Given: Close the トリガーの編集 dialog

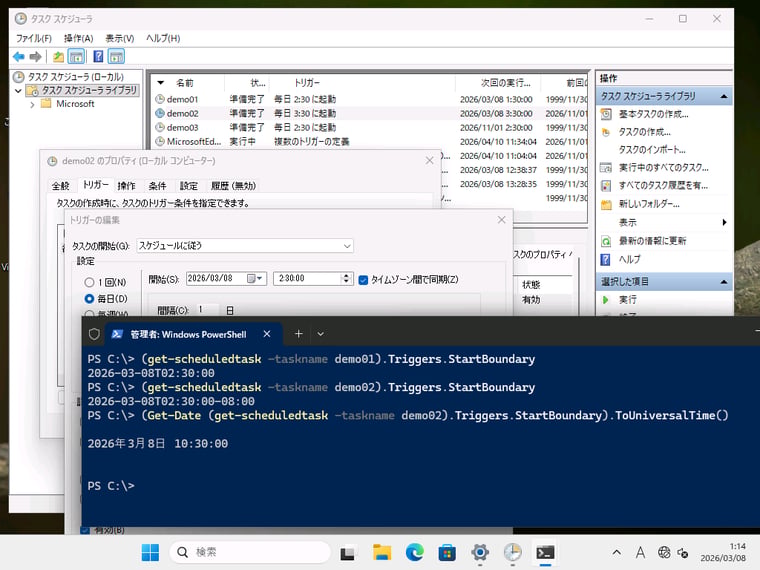Looking at the screenshot, I should 502,220.
